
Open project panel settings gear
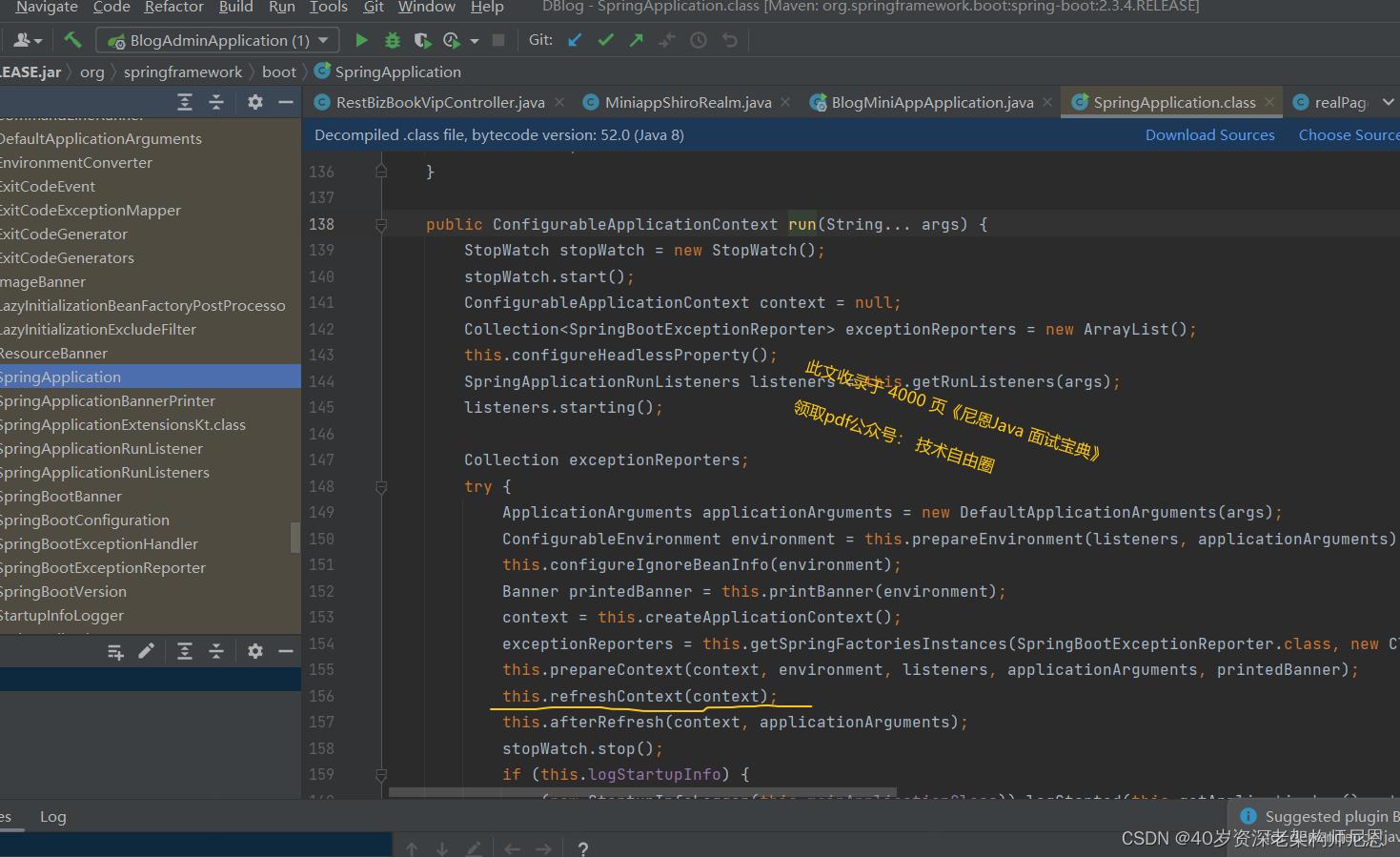(x=254, y=102)
